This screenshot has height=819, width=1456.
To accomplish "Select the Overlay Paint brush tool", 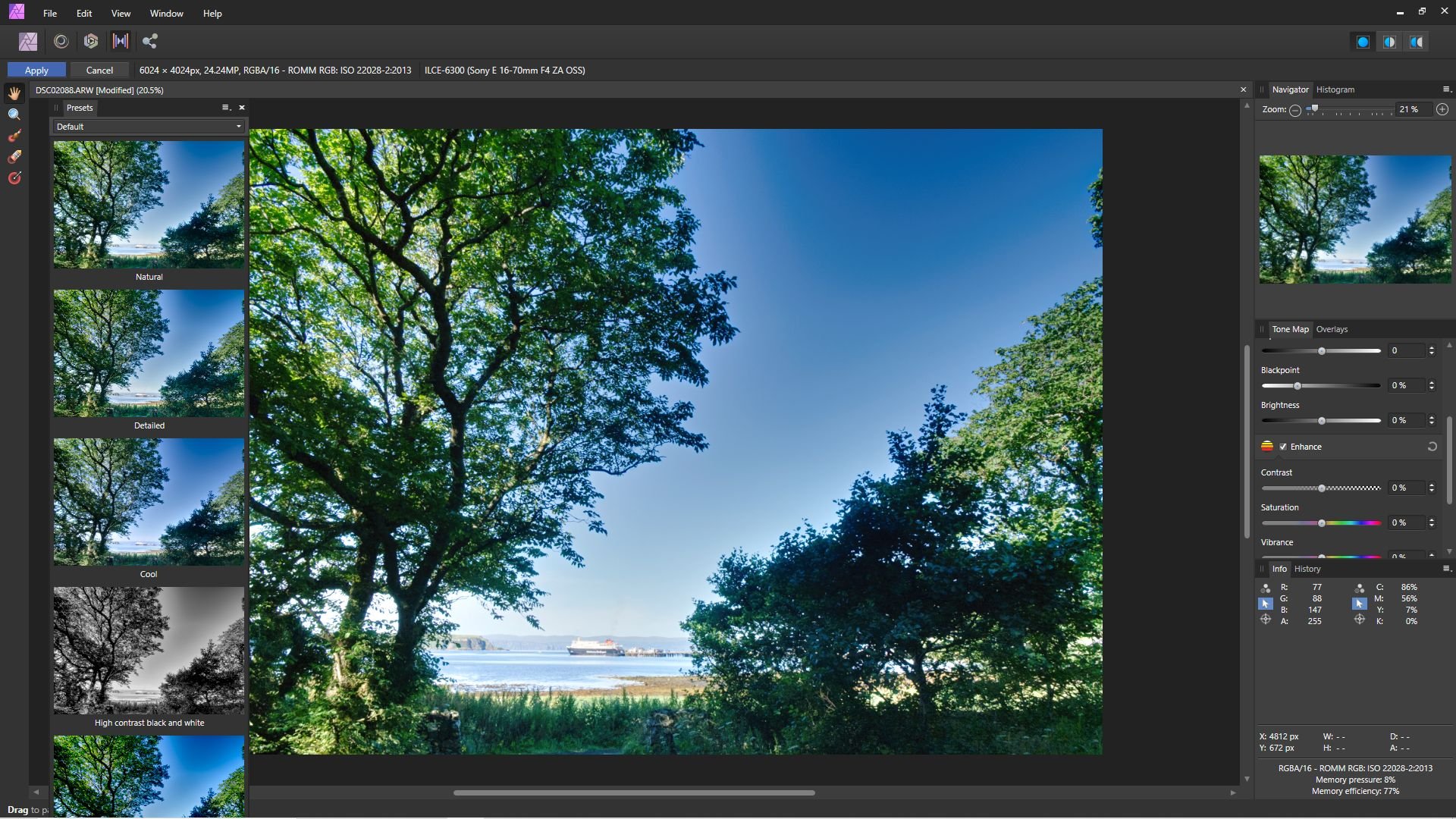I will (14, 136).
